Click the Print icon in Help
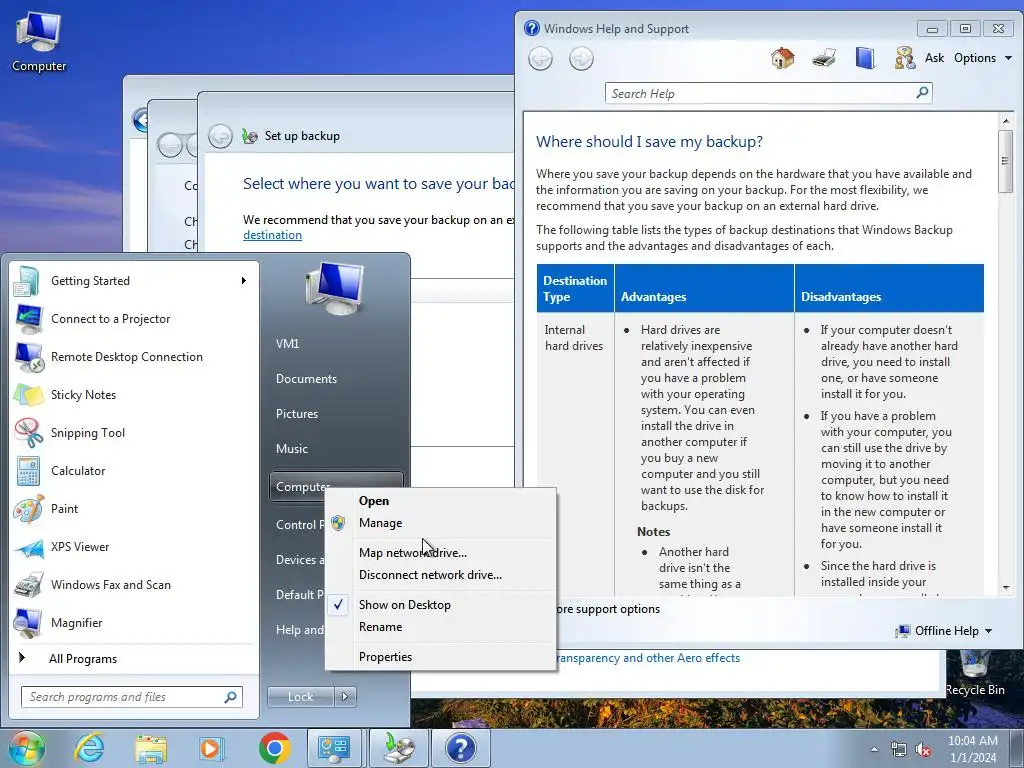 [824, 58]
